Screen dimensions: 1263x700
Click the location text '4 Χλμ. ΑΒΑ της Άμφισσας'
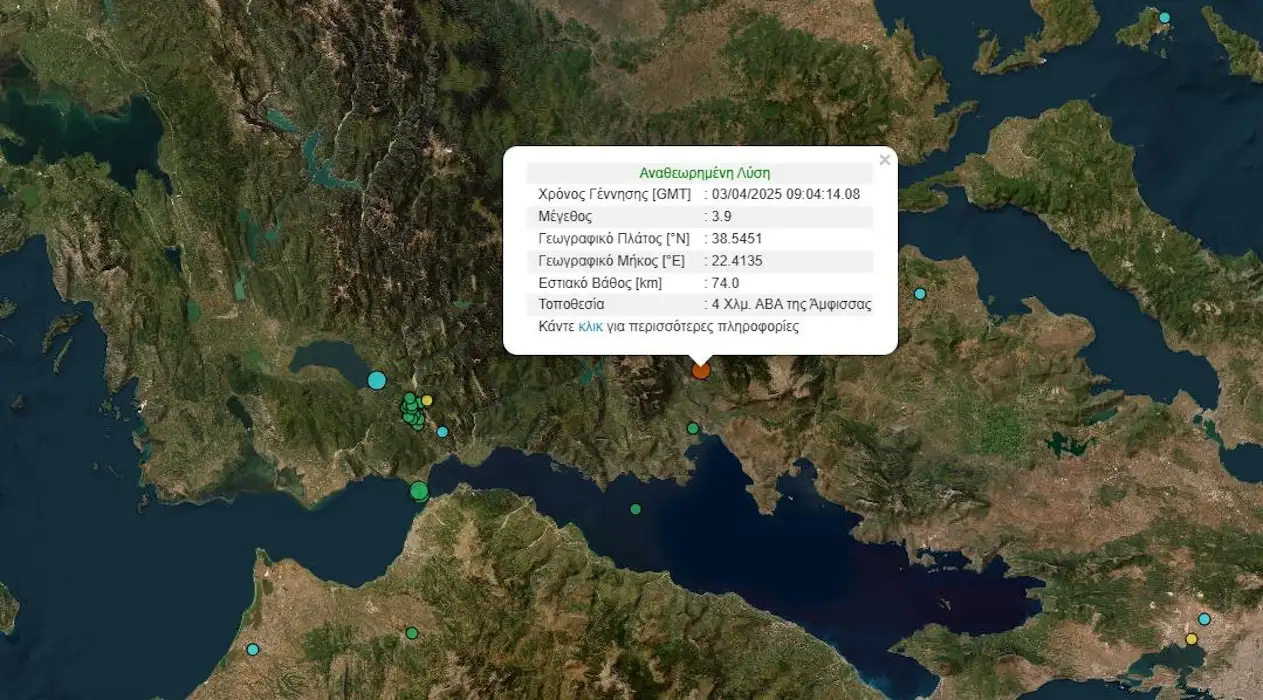pyautogui.click(x=790, y=304)
